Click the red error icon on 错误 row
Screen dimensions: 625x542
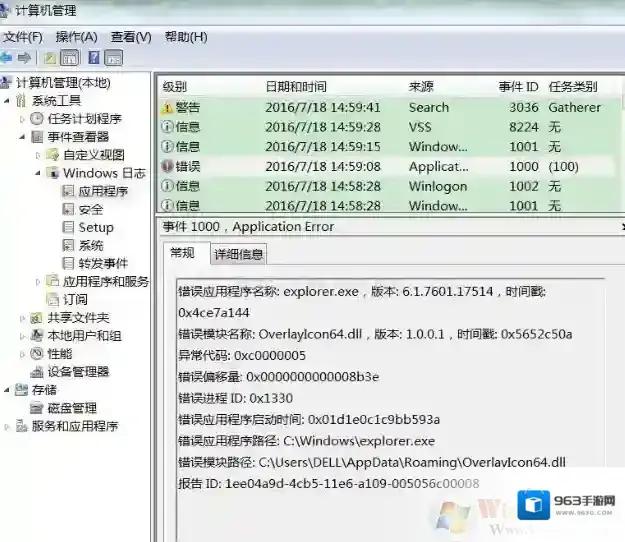coord(167,166)
